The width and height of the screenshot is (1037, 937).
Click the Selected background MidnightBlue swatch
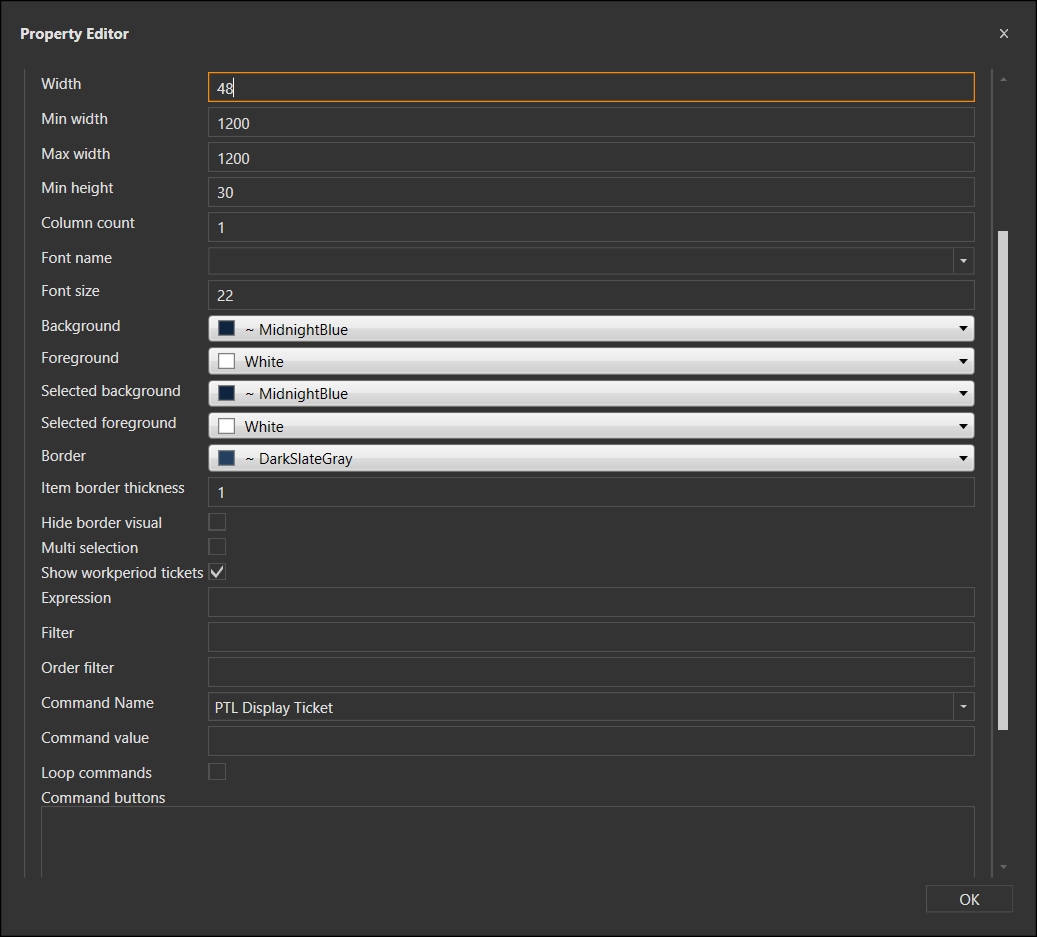click(x=226, y=393)
